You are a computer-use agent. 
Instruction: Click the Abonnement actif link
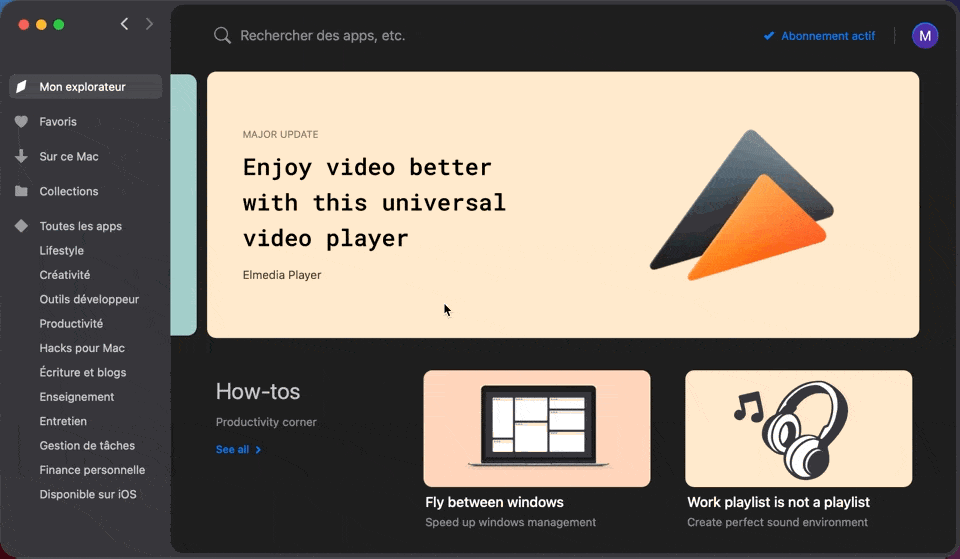coord(828,36)
